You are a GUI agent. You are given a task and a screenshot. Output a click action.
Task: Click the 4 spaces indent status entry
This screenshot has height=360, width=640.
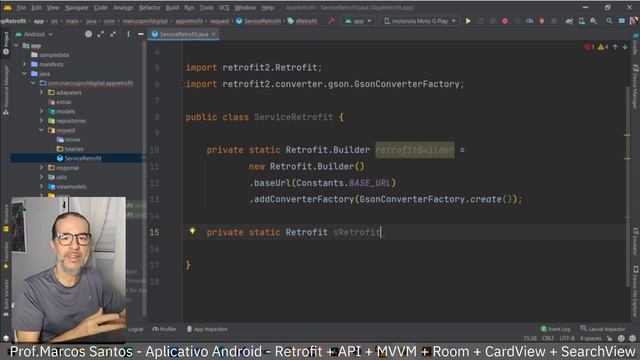(x=591, y=338)
